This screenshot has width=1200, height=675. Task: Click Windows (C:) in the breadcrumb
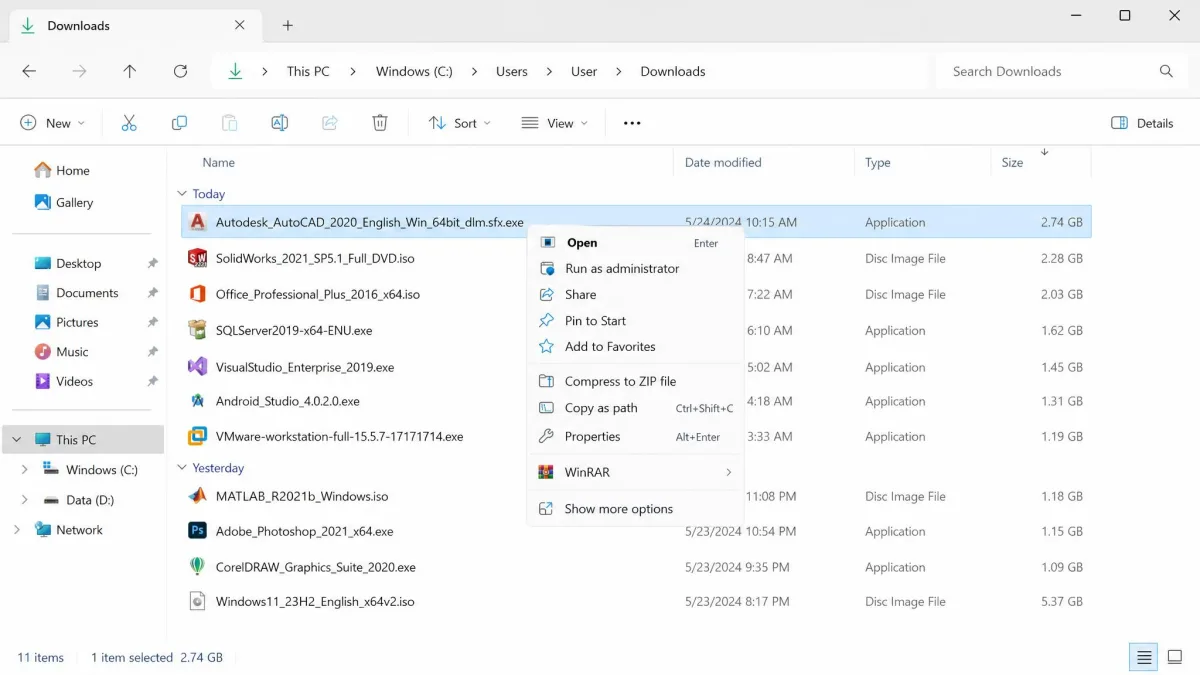414,71
